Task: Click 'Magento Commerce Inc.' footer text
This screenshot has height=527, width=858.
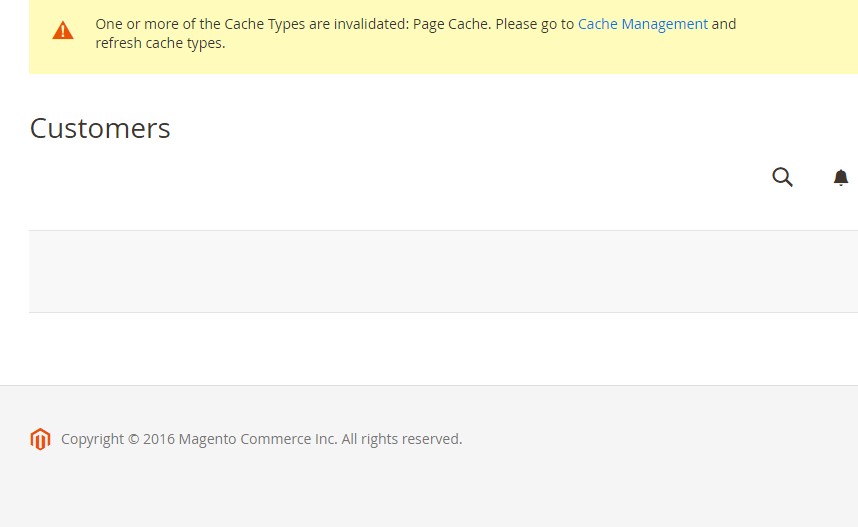Action: [258, 439]
